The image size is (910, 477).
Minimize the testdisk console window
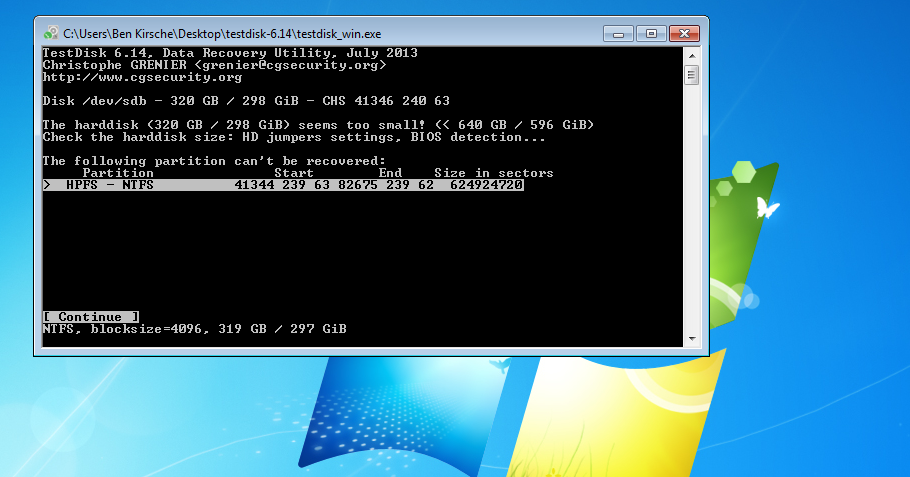point(618,34)
